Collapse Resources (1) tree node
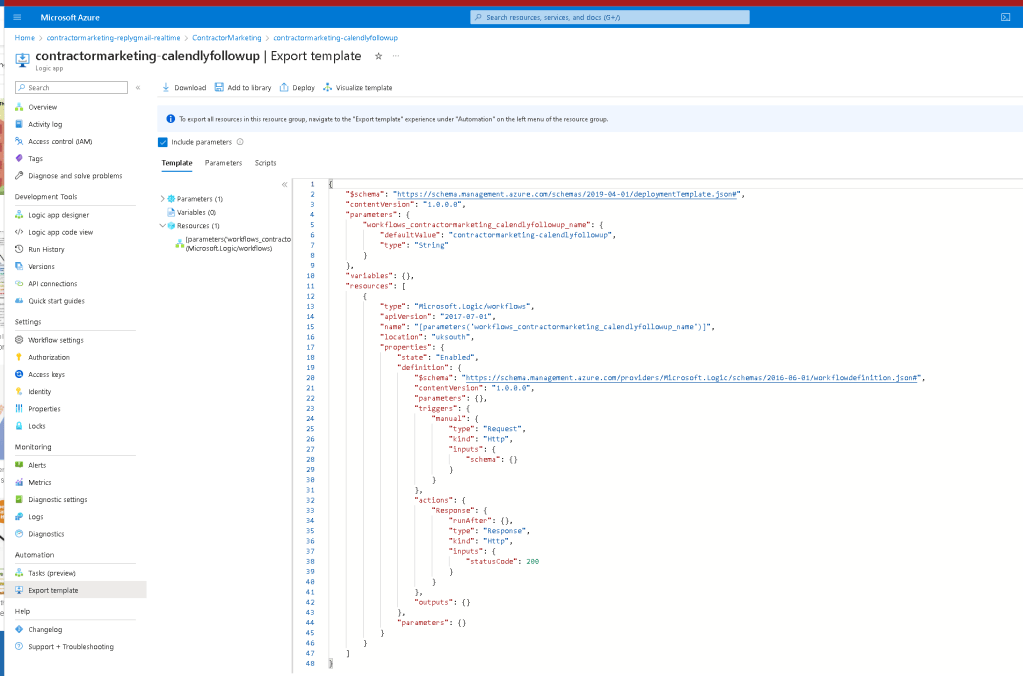The height and width of the screenshot is (676, 1023). 162,226
